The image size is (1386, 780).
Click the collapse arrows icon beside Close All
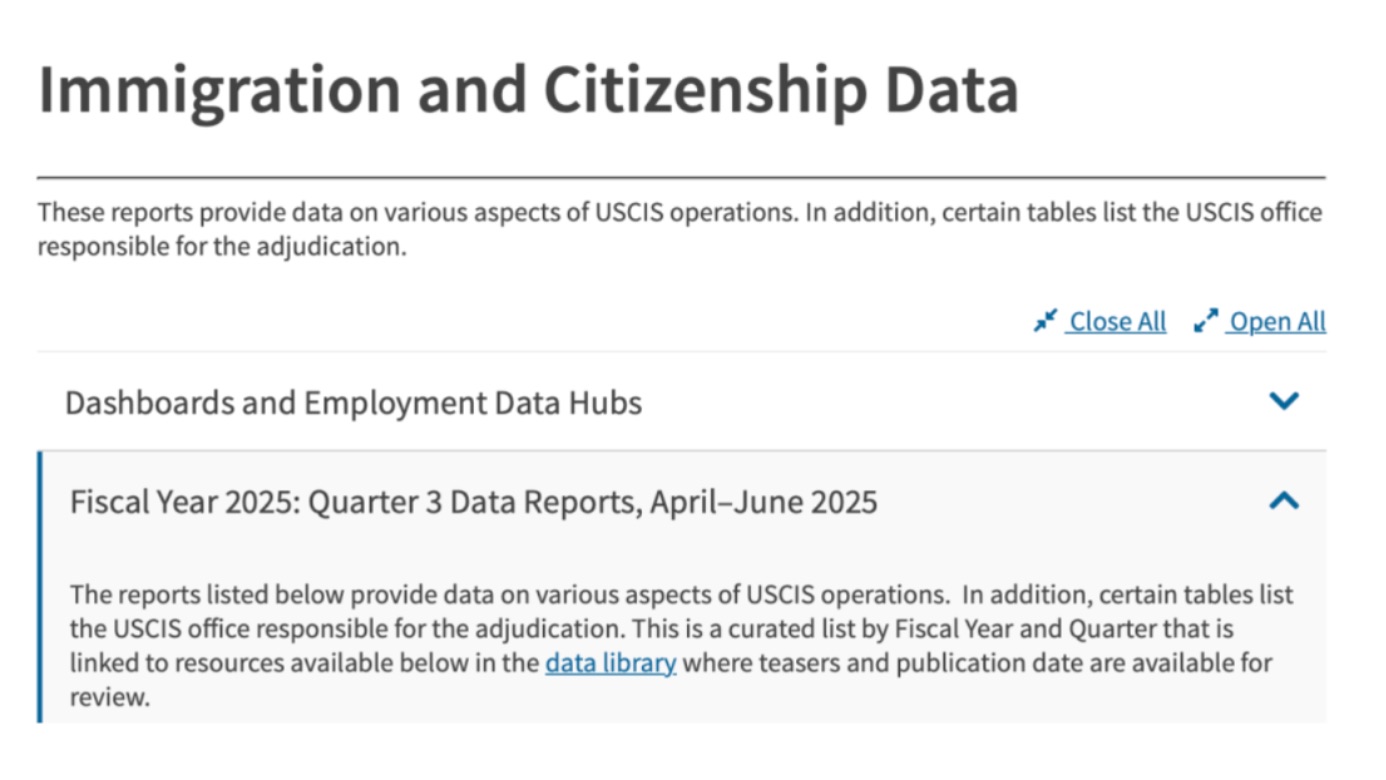pos(1045,322)
